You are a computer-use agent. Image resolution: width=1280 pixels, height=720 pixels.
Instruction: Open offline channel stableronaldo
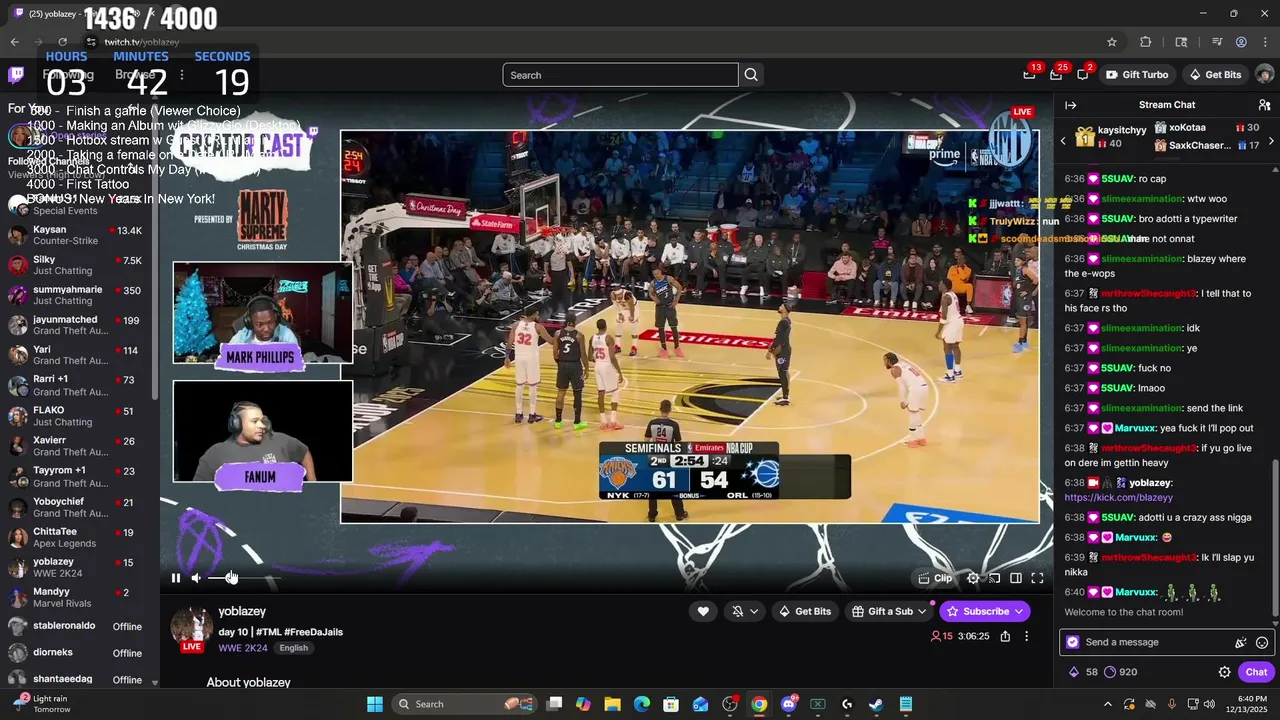[77, 626]
